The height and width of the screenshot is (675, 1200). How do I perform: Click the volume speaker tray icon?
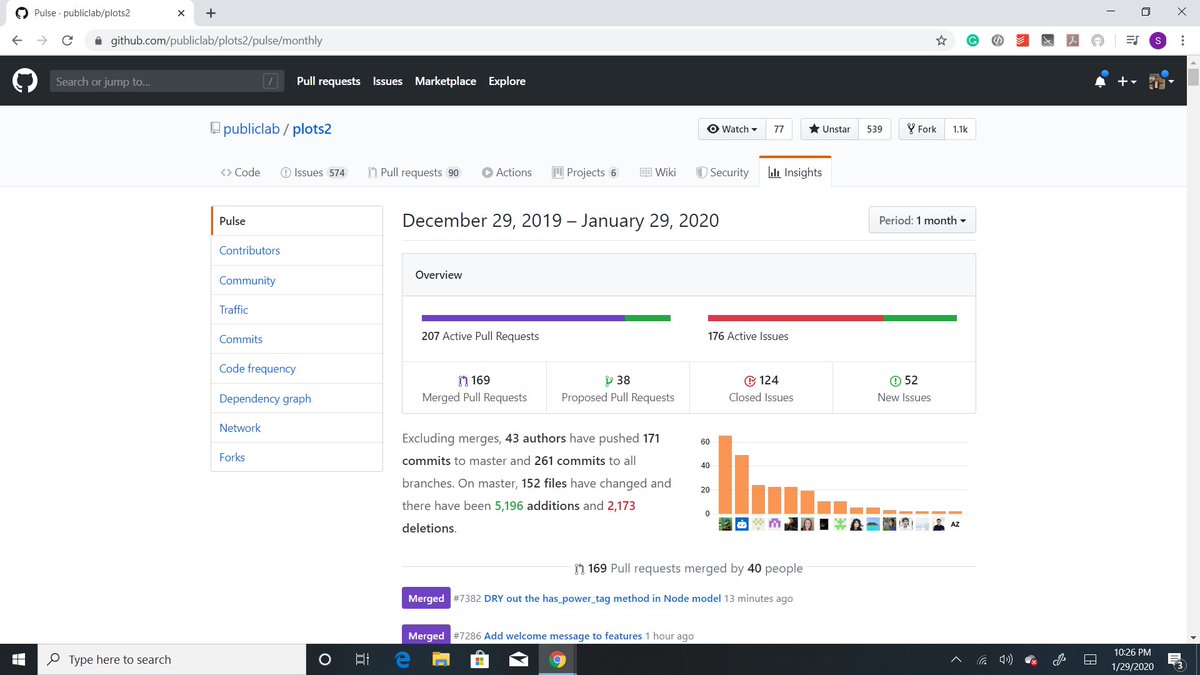click(1006, 659)
